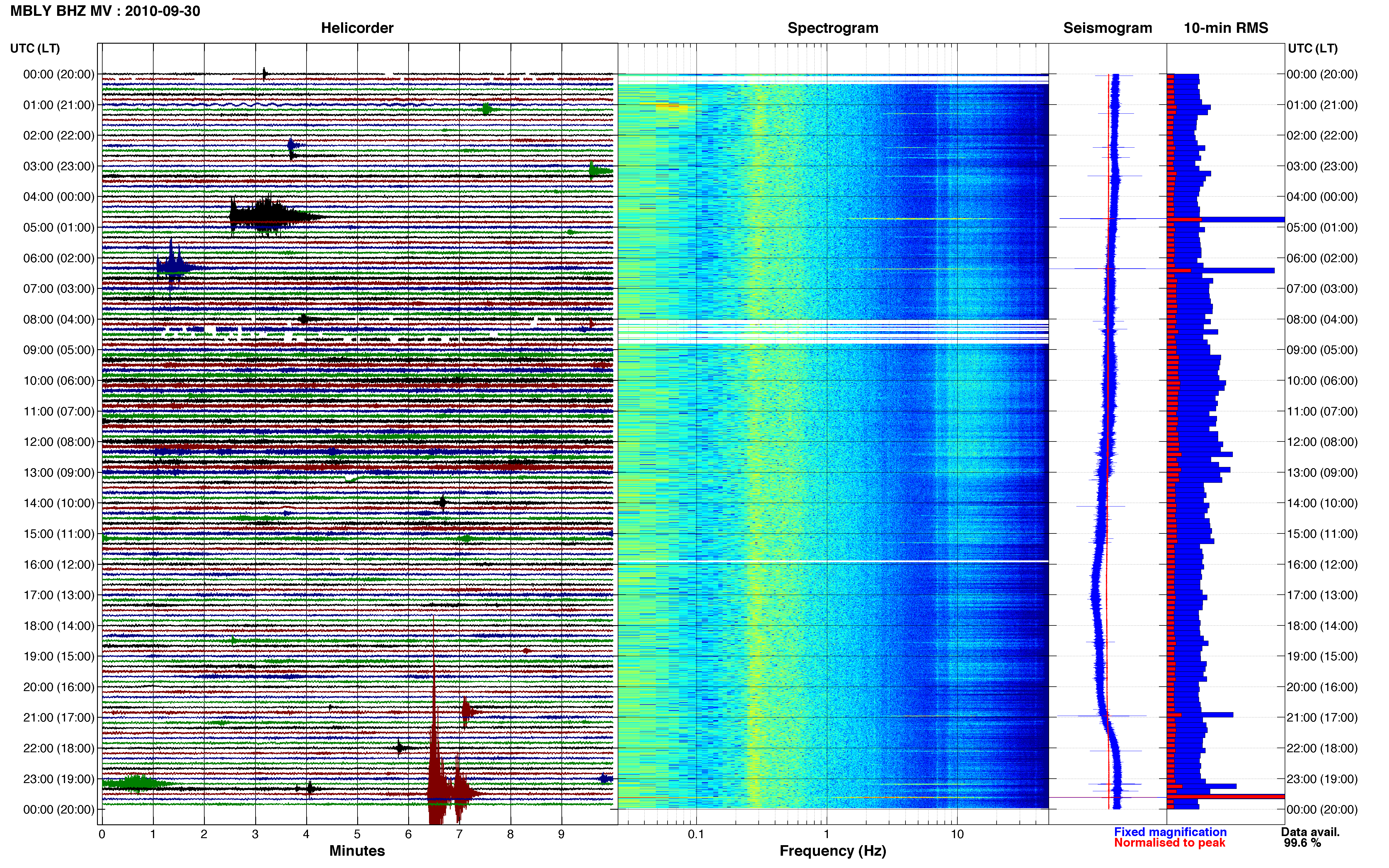Click '21:00 (17:00)' on the helicorder time axis
This screenshot has width=1389, height=868.
tap(59, 718)
